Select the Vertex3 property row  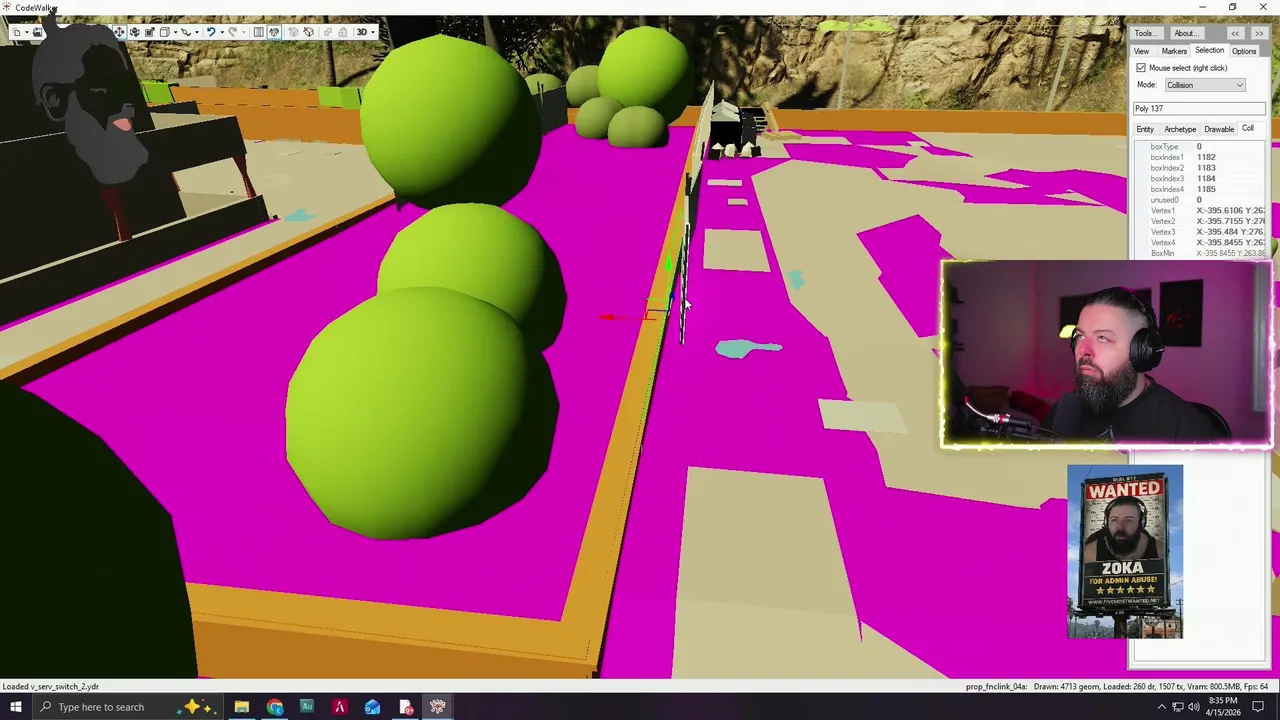pos(1199,232)
